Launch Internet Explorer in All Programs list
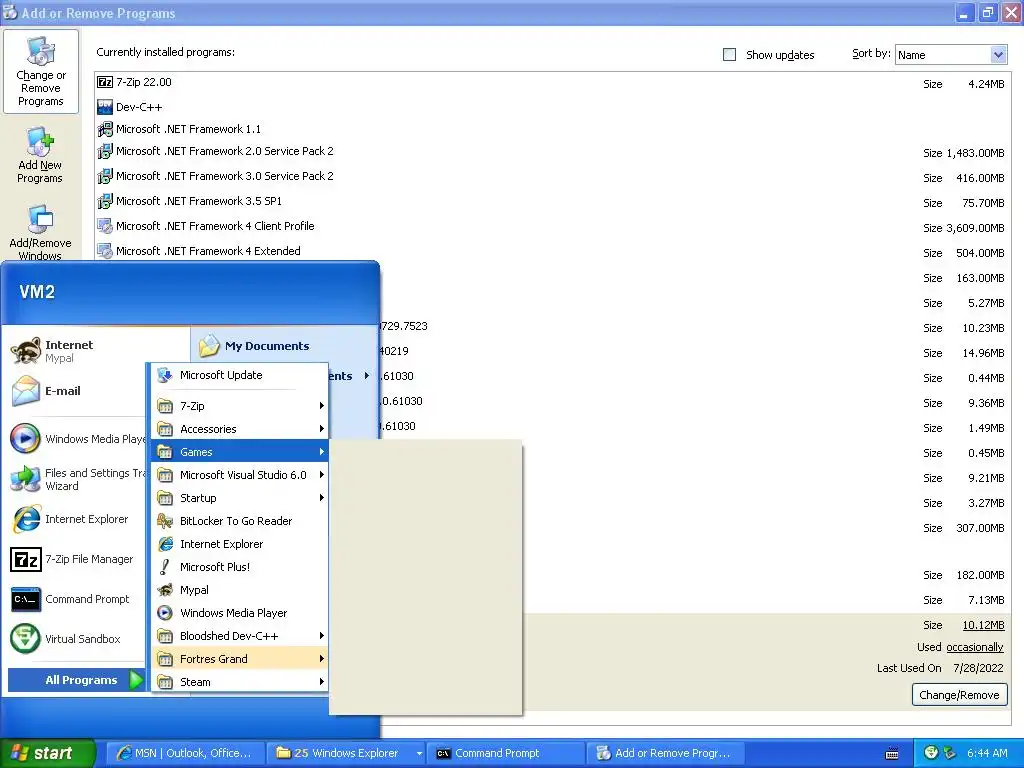The height and width of the screenshot is (768, 1024). click(x=240, y=544)
